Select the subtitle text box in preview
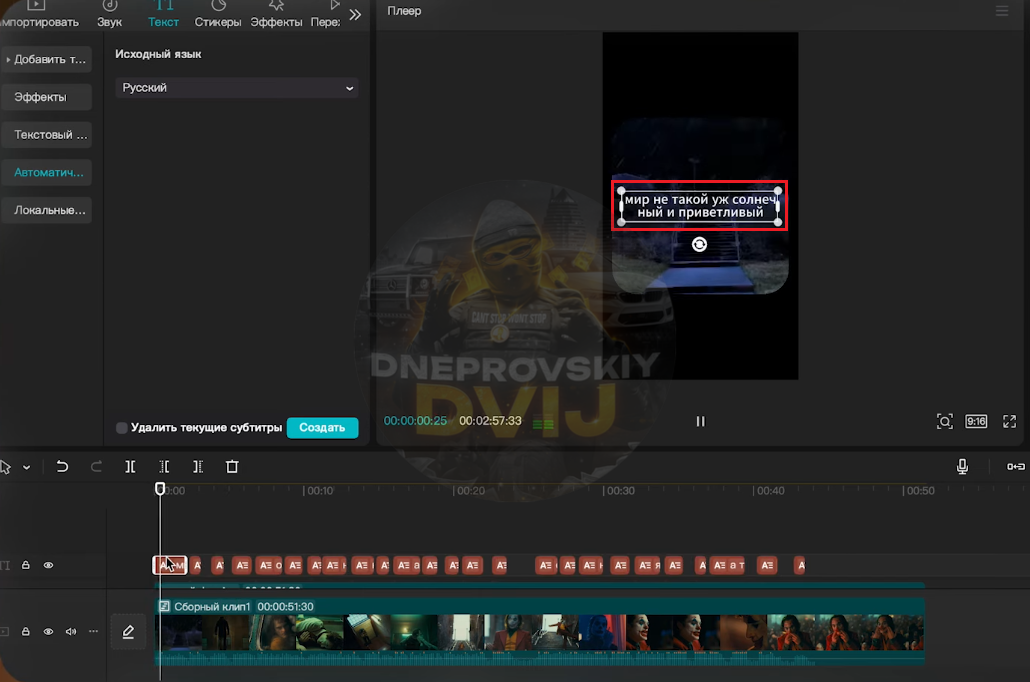This screenshot has width=1030, height=682. 700,206
